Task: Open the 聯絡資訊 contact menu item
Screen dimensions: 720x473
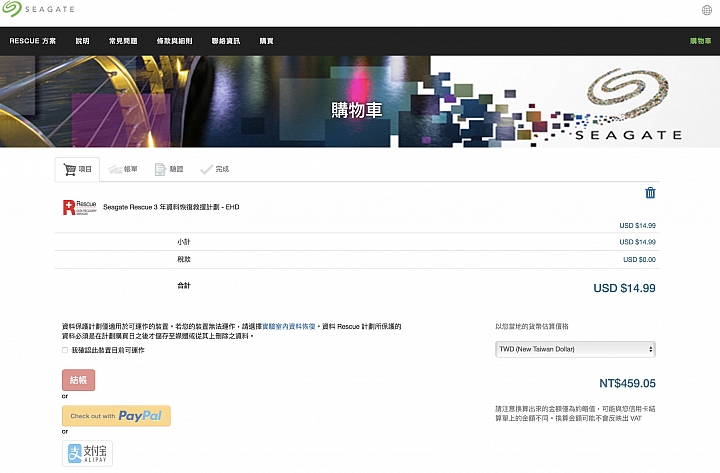Action: [x=226, y=41]
